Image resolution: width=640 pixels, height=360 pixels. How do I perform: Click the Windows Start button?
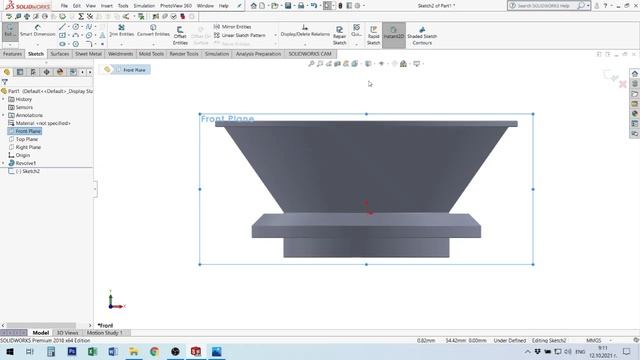coord(10,351)
